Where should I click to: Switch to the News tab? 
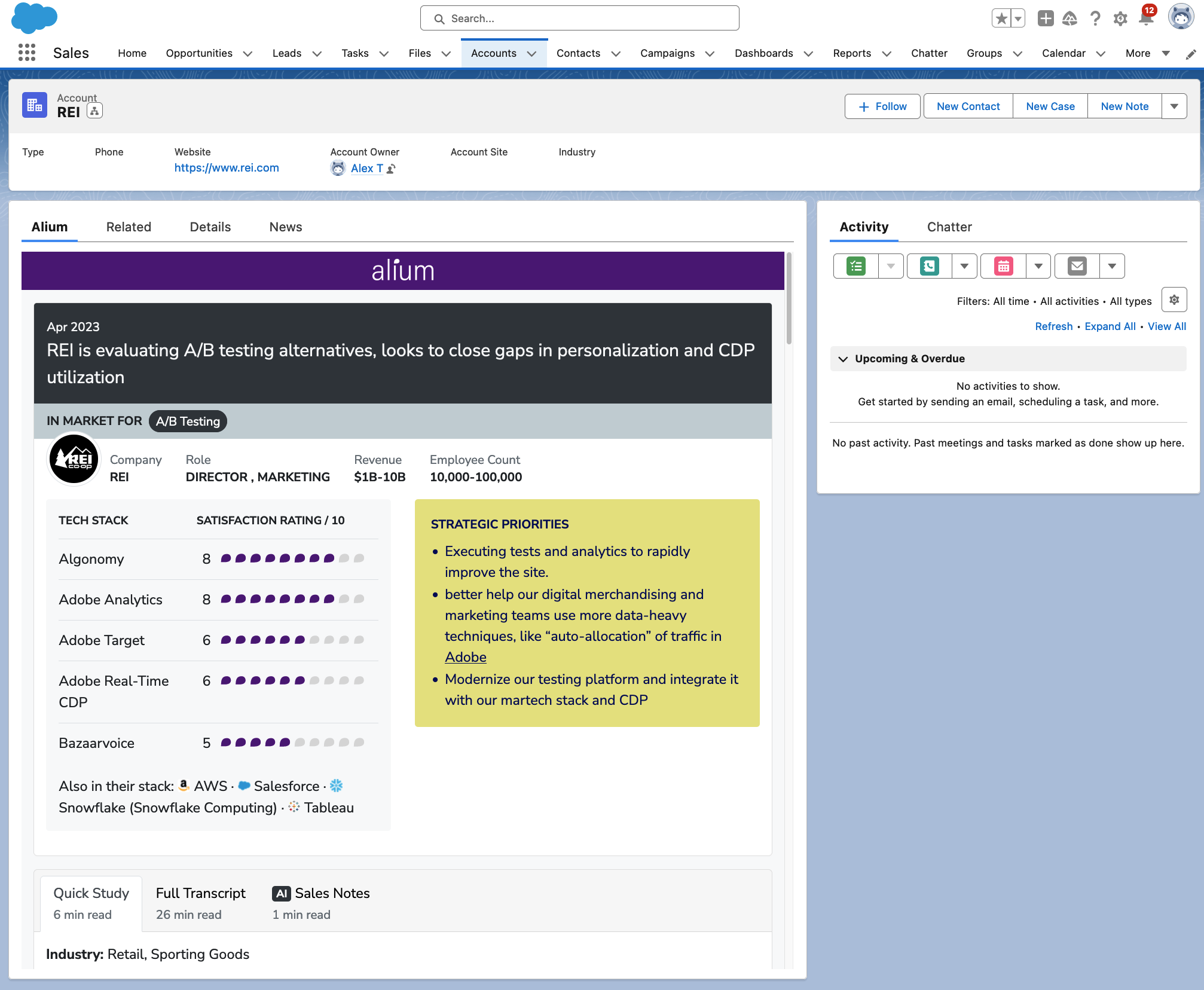pyautogui.click(x=286, y=227)
